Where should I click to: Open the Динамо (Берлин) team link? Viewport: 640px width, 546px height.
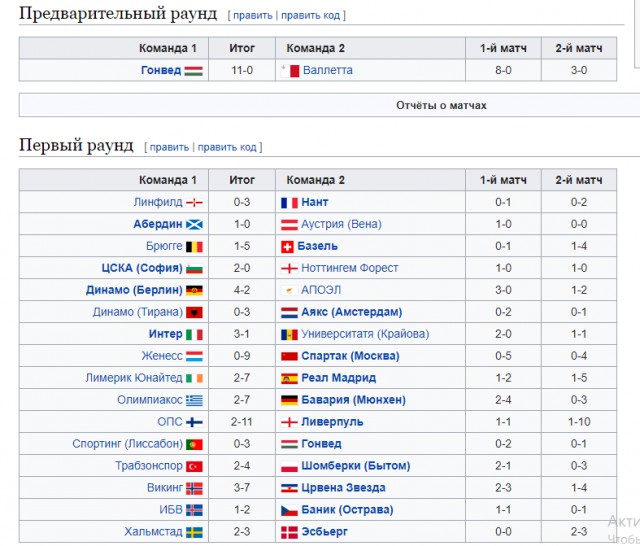pos(134,291)
